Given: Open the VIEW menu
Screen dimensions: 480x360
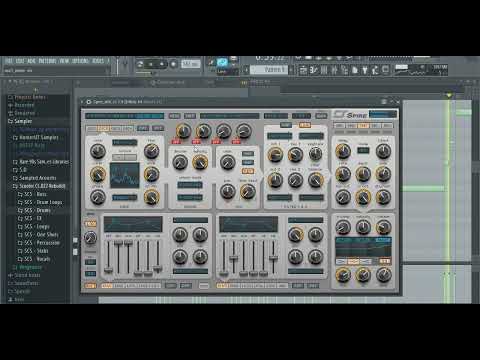Looking at the screenshot, I should 64,61.
